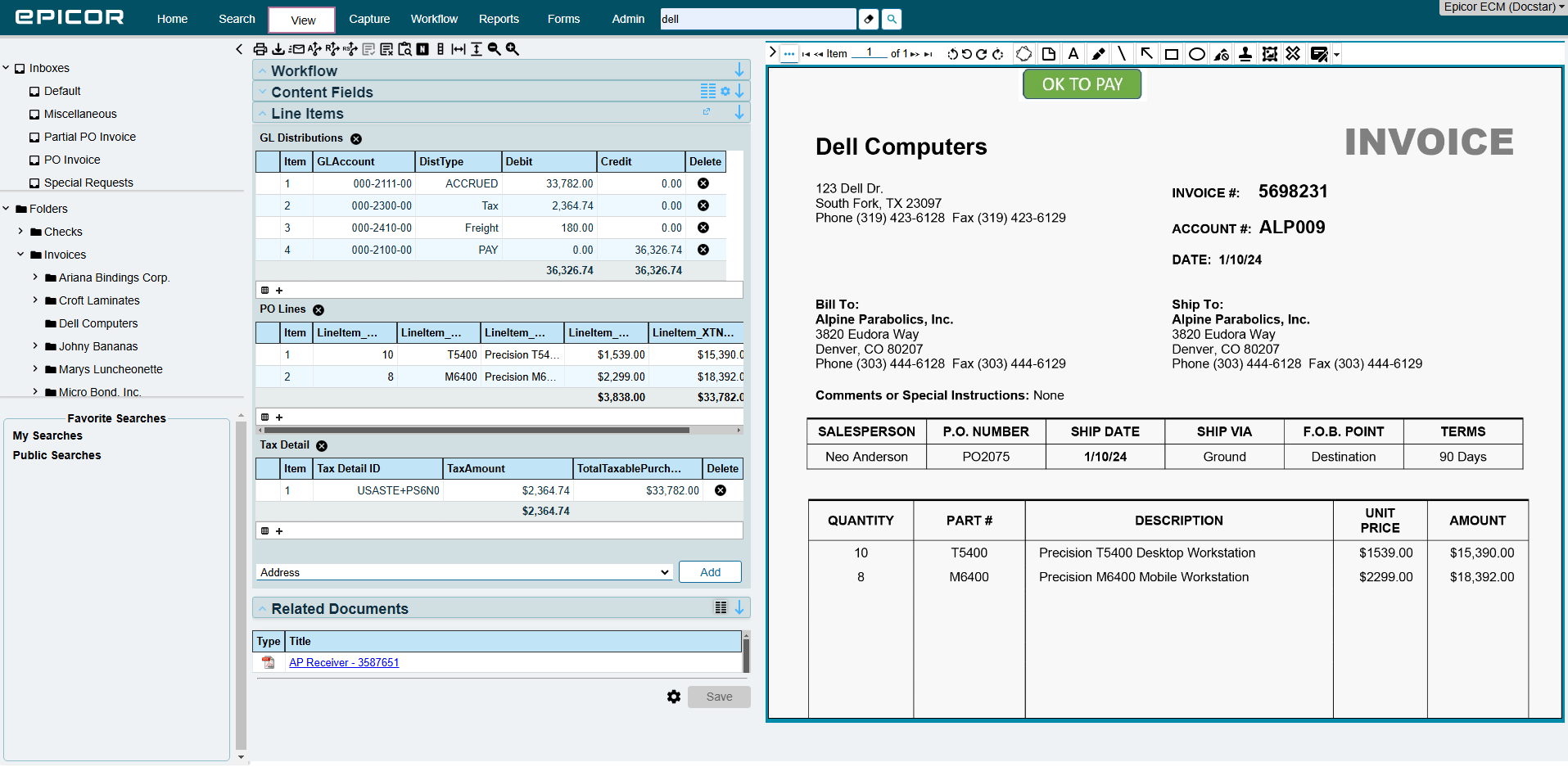
Task: Click the item page number field
Action: coord(869,52)
